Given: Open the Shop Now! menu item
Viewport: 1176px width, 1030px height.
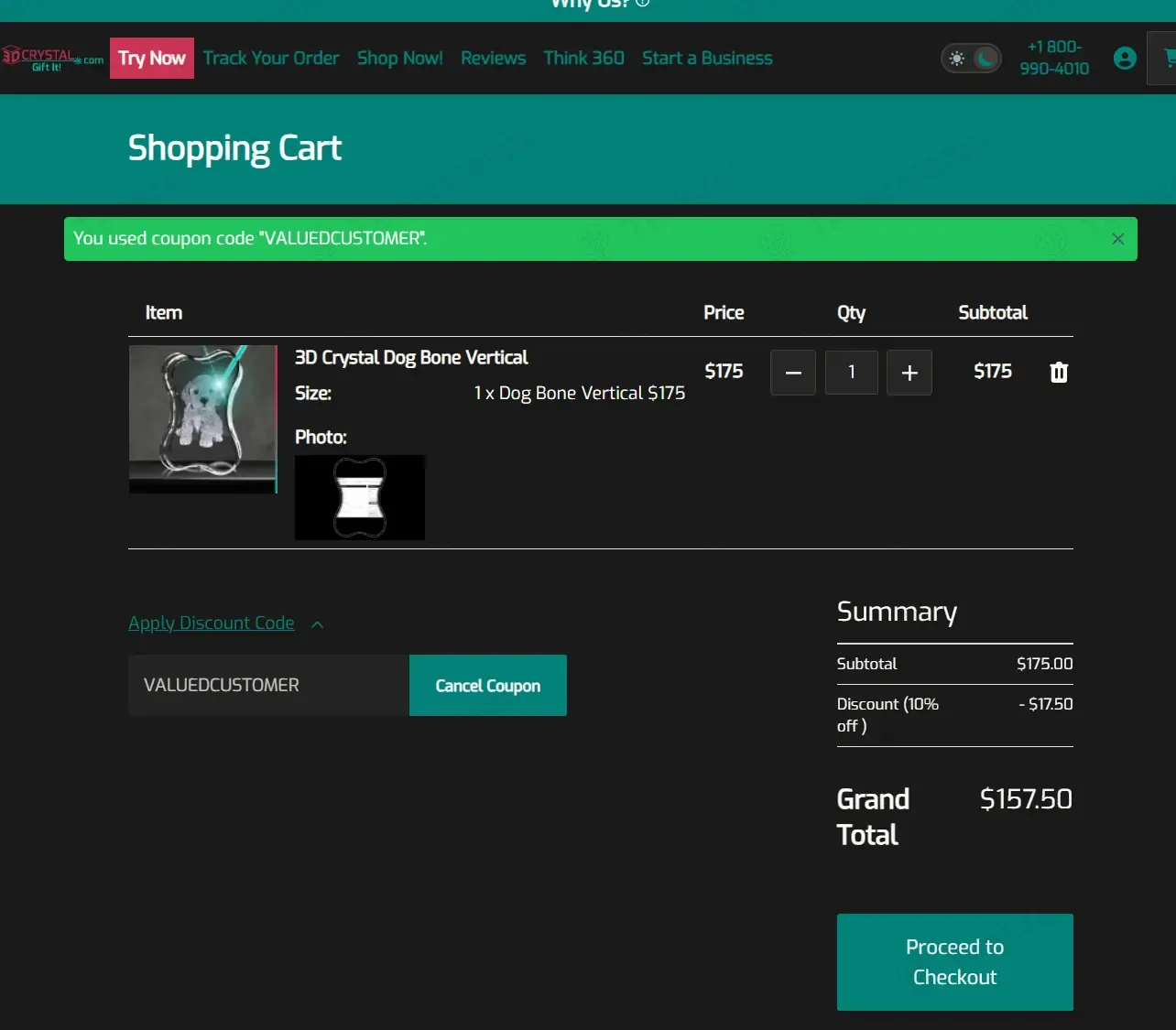Looking at the screenshot, I should (400, 58).
